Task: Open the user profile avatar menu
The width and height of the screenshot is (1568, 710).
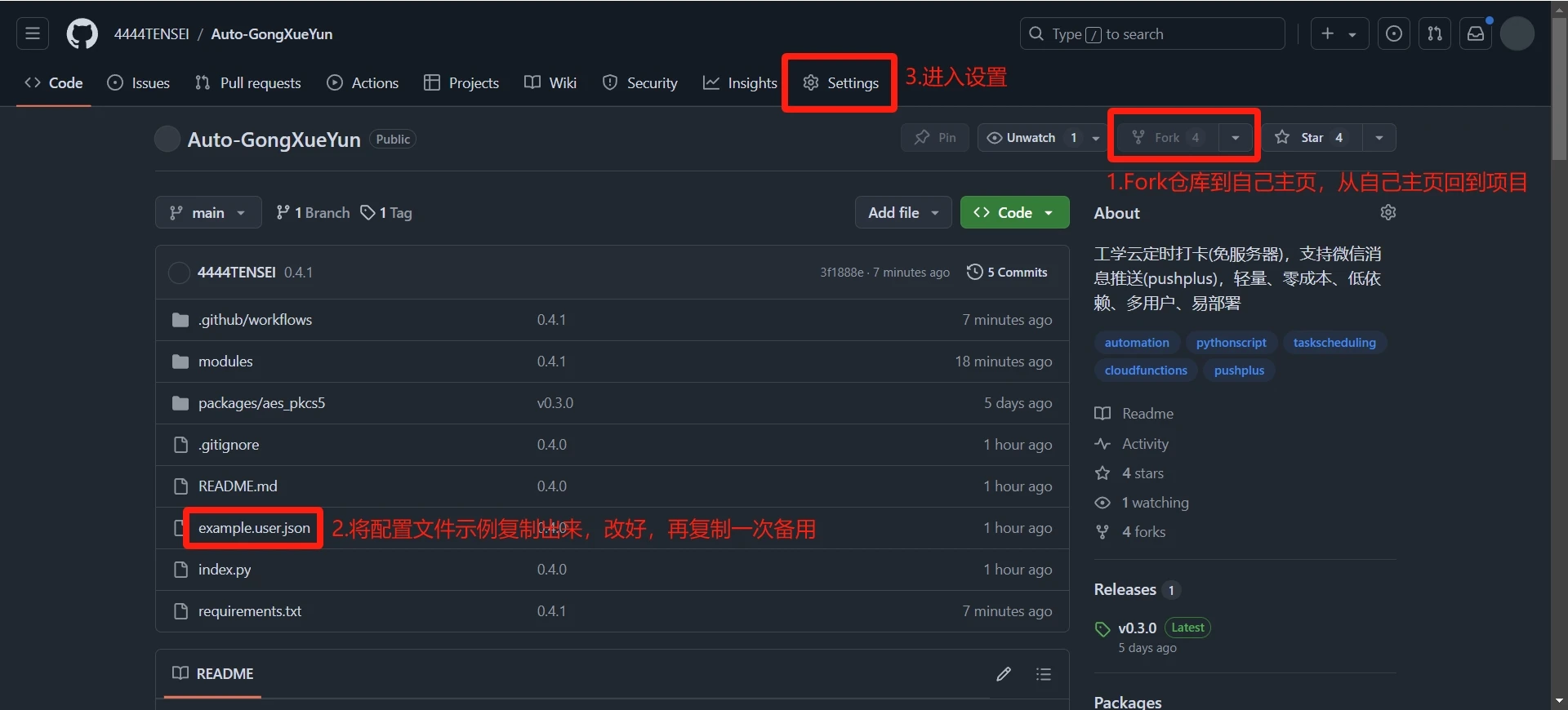Action: [x=1517, y=34]
